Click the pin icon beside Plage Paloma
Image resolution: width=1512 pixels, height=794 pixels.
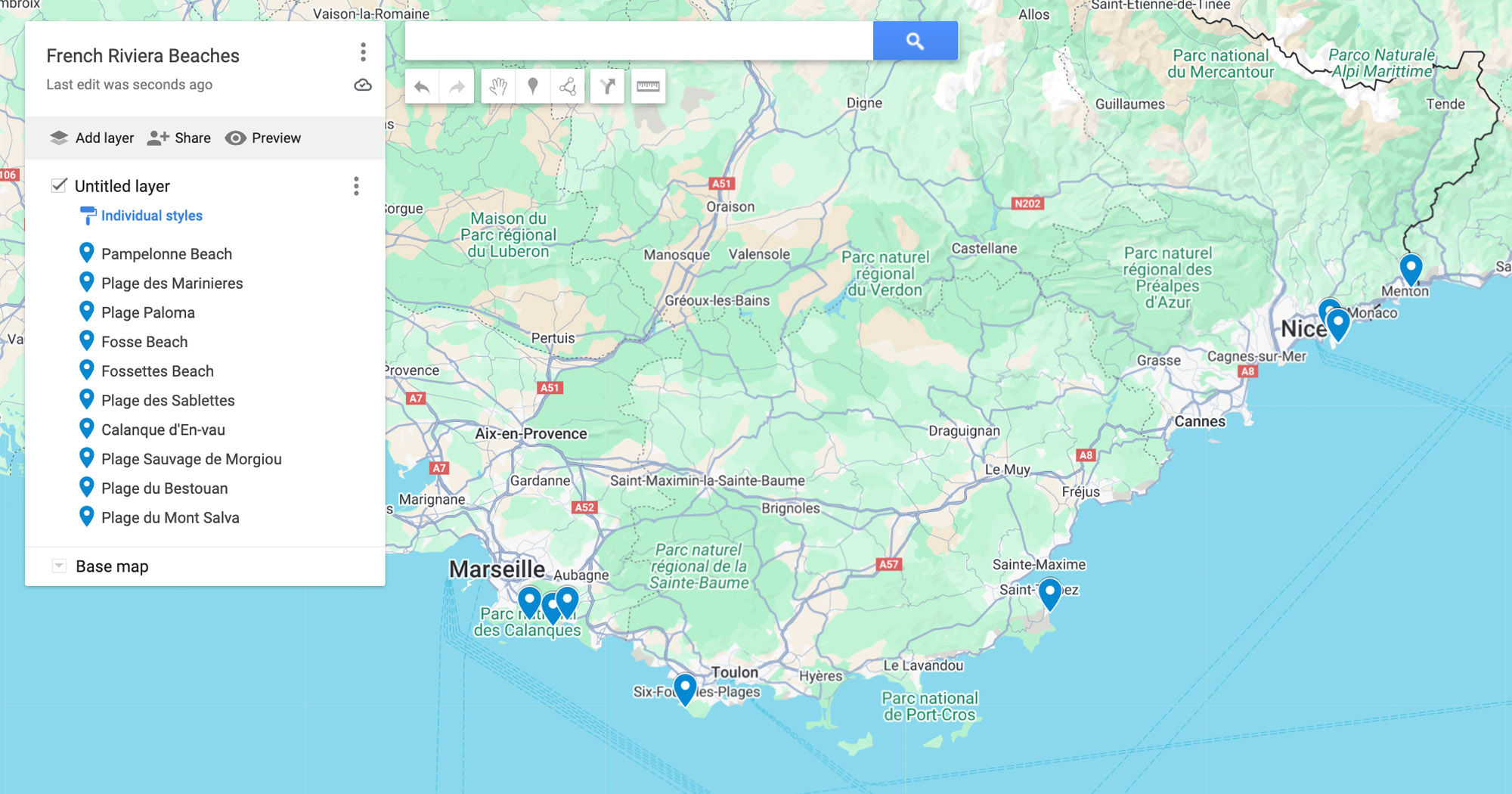click(x=87, y=312)
